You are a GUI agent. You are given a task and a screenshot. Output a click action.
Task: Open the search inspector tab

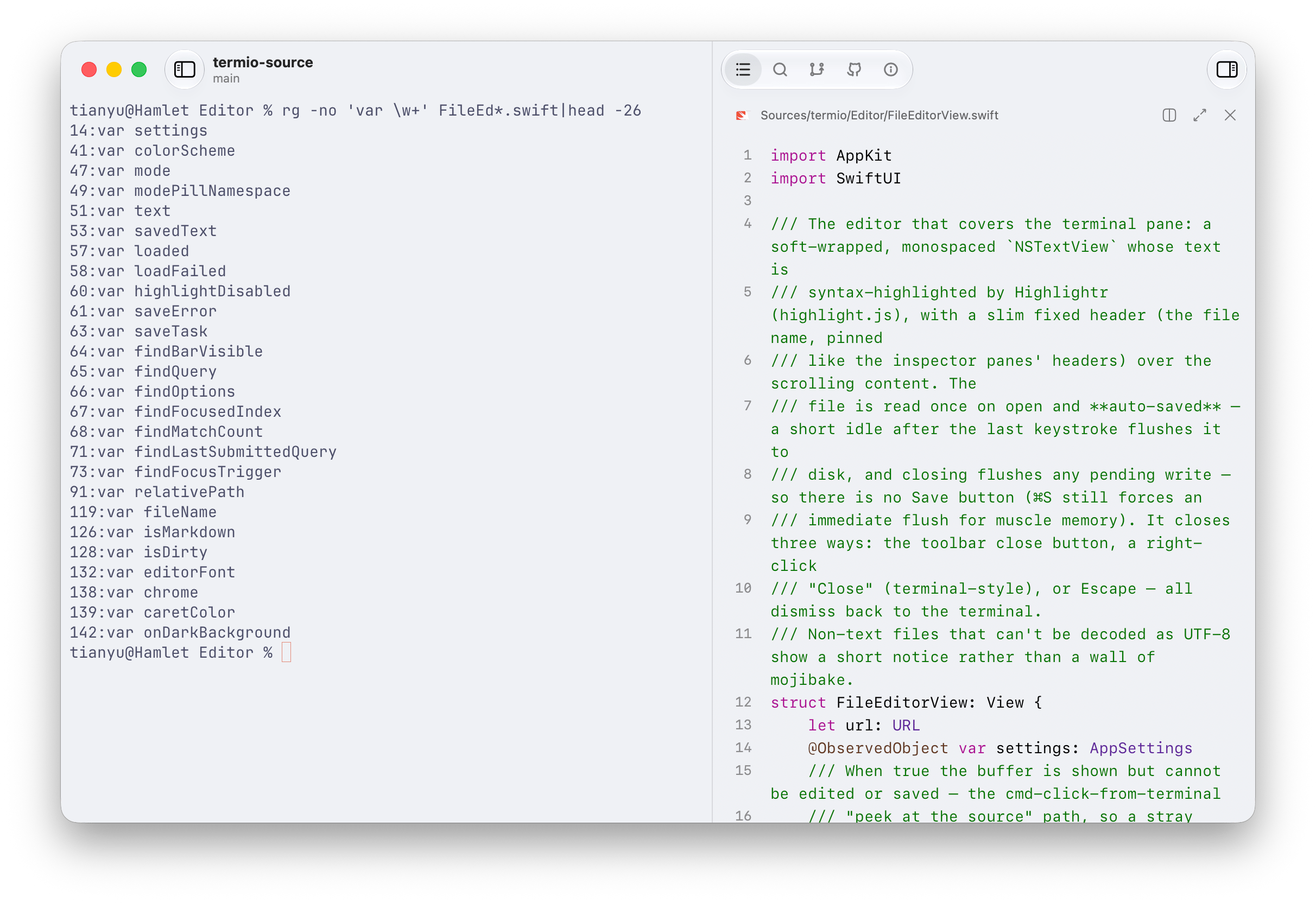780,69
